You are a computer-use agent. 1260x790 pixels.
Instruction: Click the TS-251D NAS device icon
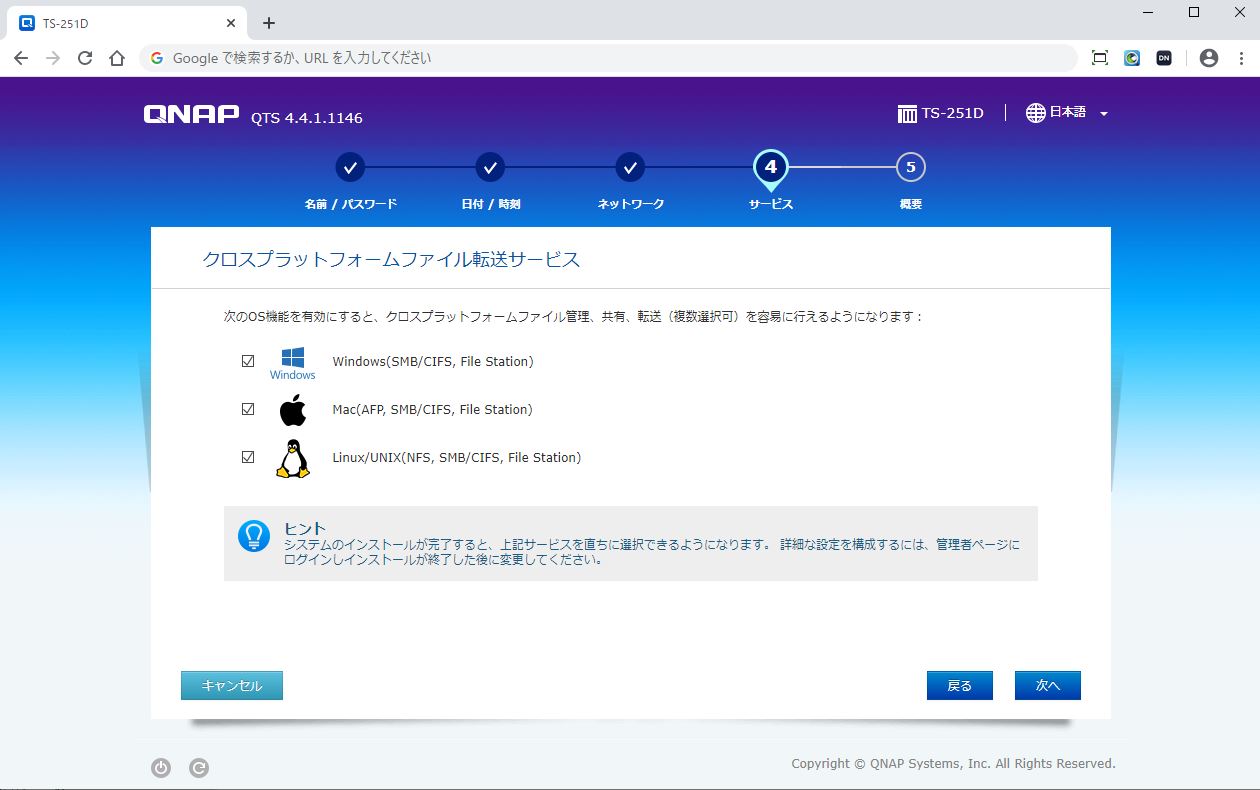[x=907, y=114]
